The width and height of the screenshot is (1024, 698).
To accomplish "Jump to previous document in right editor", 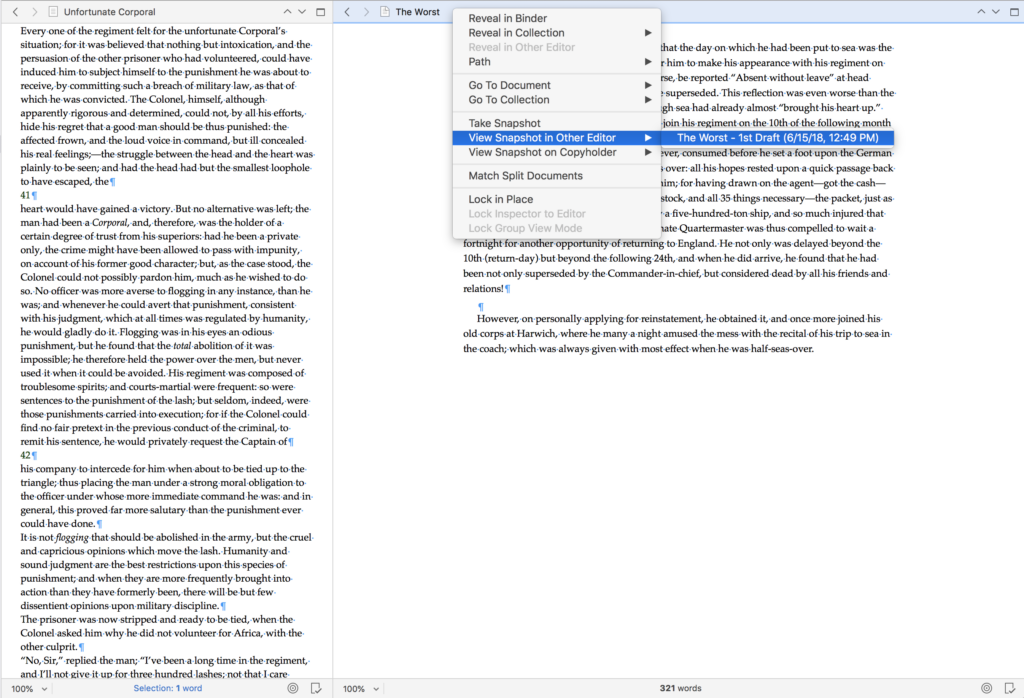I will click(x=981, y=12).
